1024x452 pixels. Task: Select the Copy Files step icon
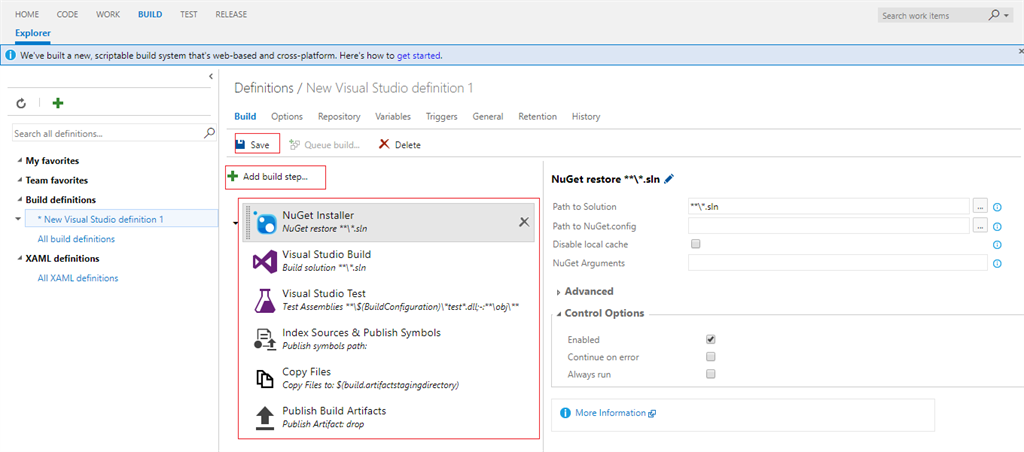tap(265, 378)
